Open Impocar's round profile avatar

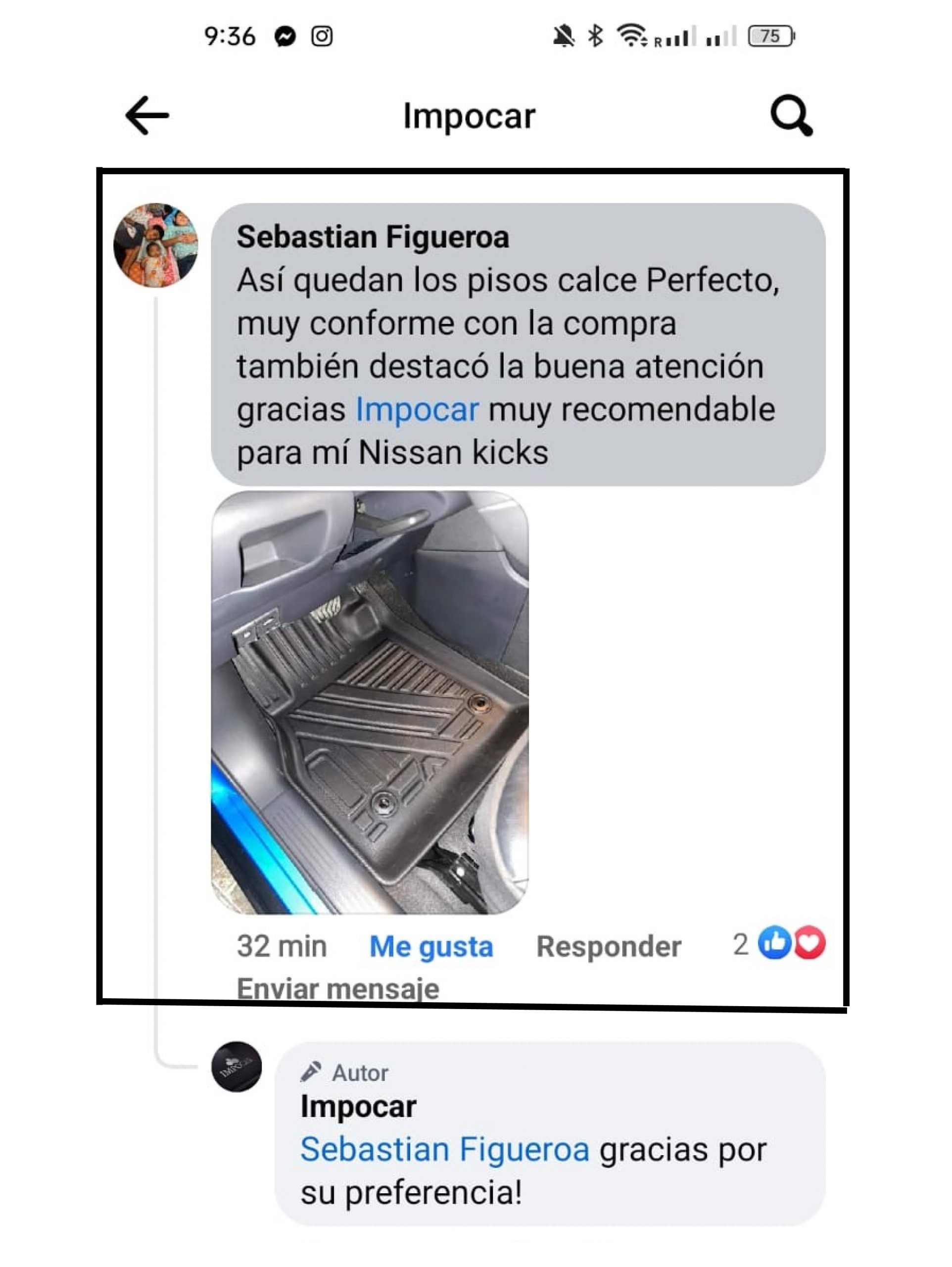[237, 1067]
